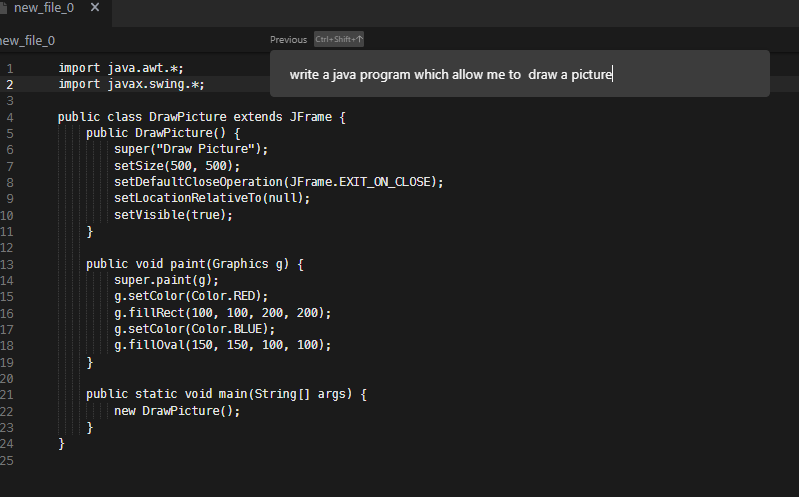Click line number 13 in the gutter

point(8,264)
